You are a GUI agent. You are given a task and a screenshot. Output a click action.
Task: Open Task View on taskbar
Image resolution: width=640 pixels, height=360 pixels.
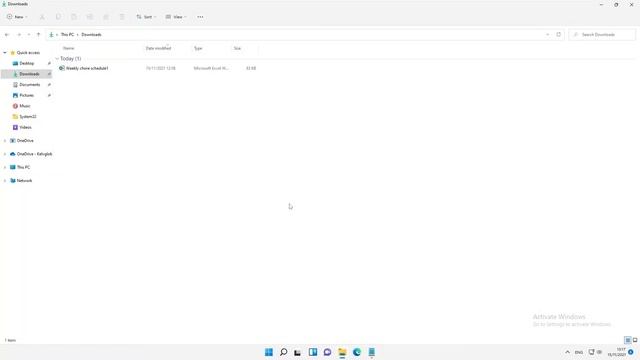[298, 352]
